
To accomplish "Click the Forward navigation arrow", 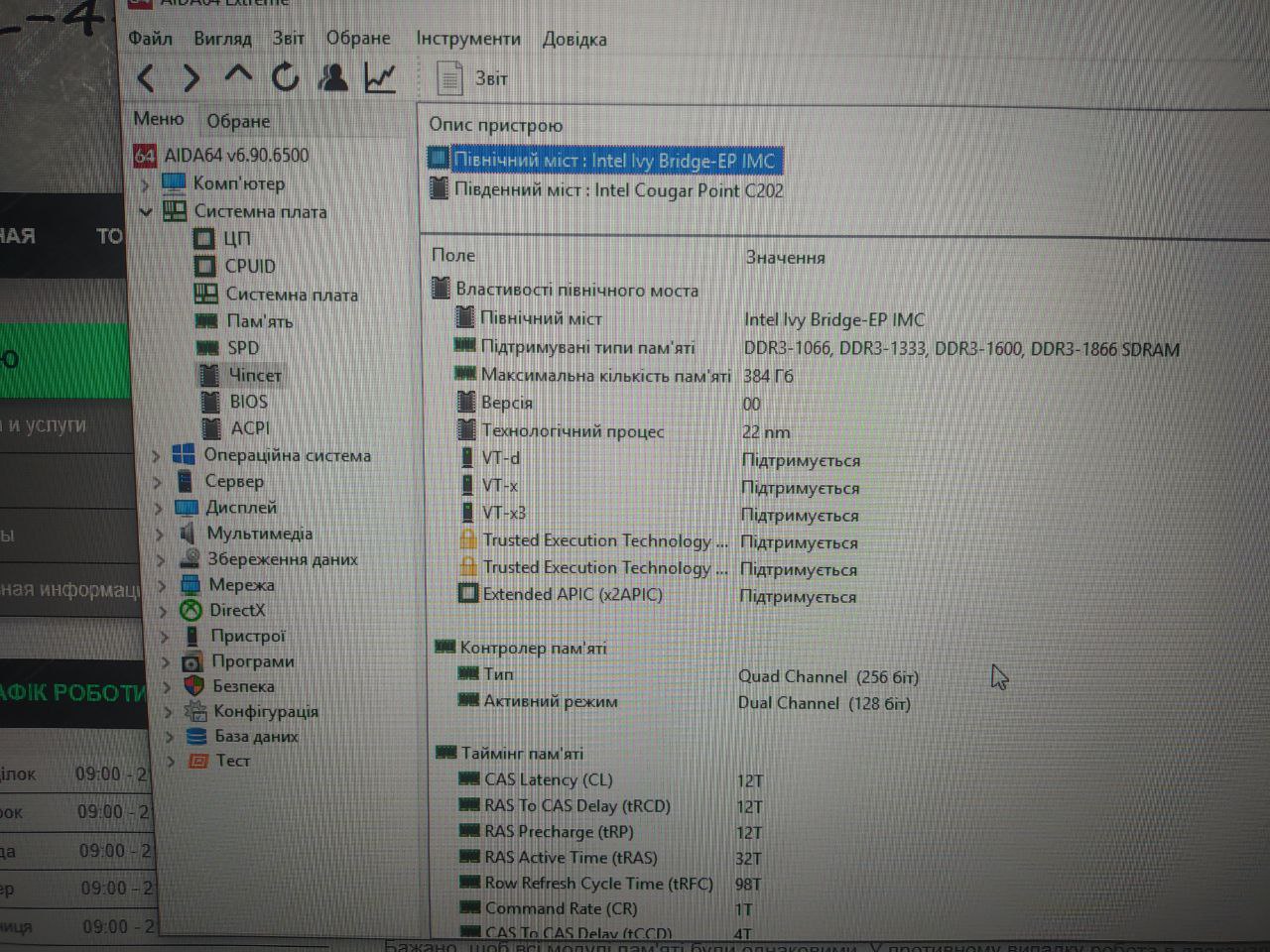I will tap(191, 77).
